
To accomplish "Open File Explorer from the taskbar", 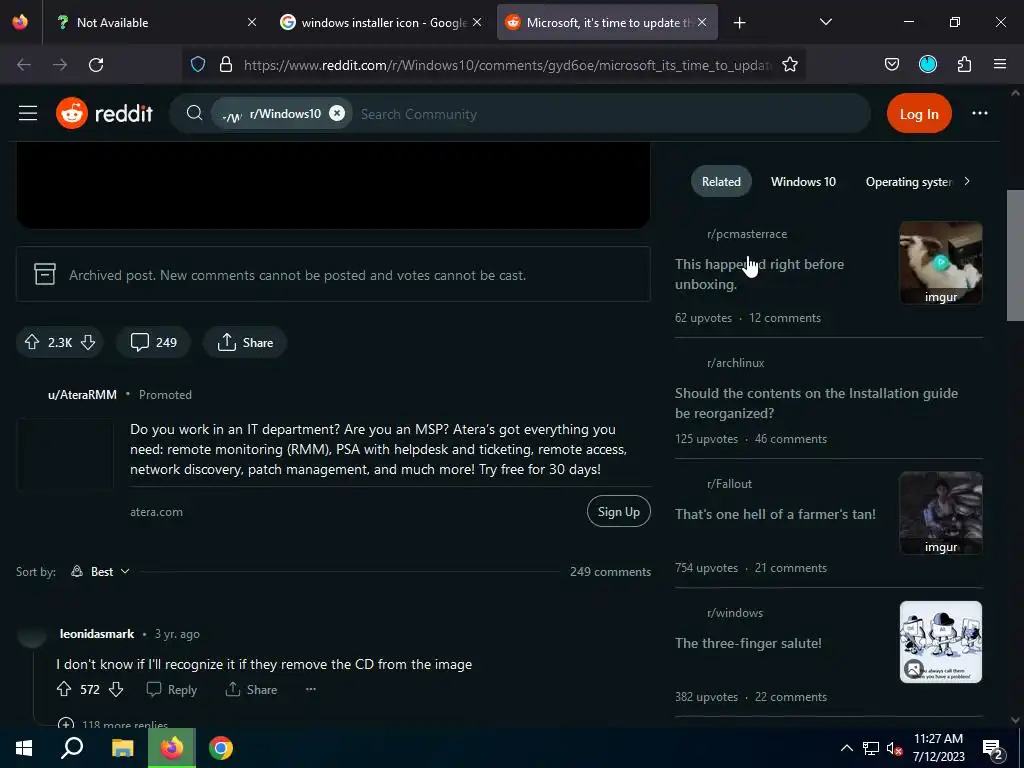I will pyautogui.click(x=122, y=748).
